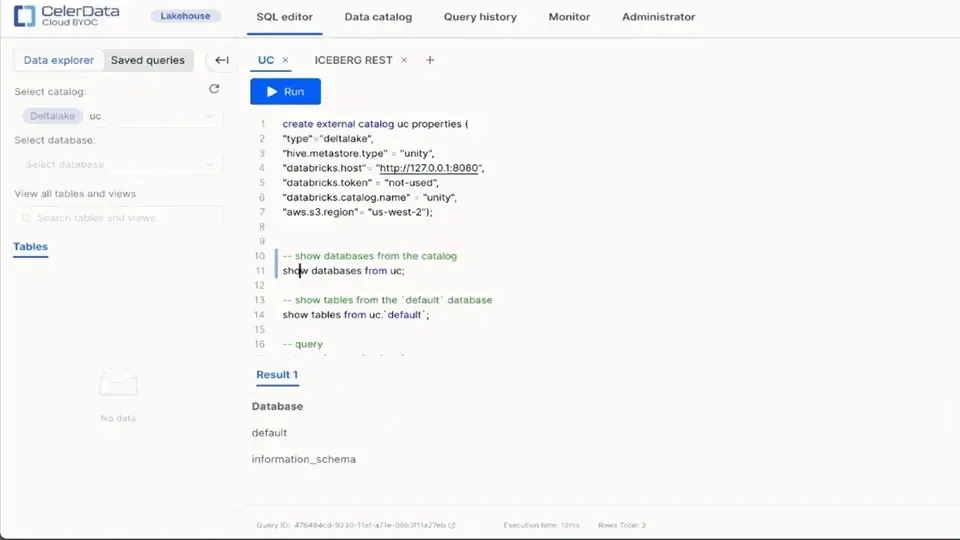Screen dimensions: 960x540
Task: Add a new query tab
Action: (430, 60)
